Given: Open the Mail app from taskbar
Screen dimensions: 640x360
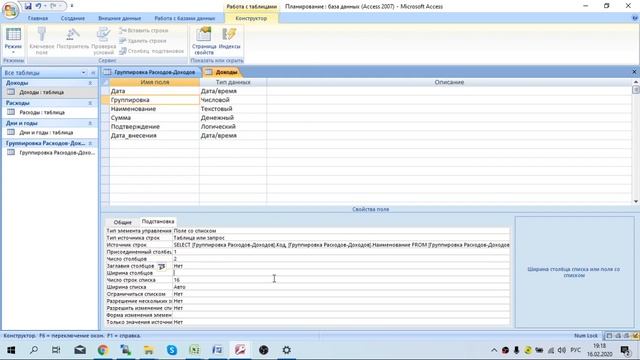Looking at the screenshot, I should pyautogui.click(x=80, y=350).
